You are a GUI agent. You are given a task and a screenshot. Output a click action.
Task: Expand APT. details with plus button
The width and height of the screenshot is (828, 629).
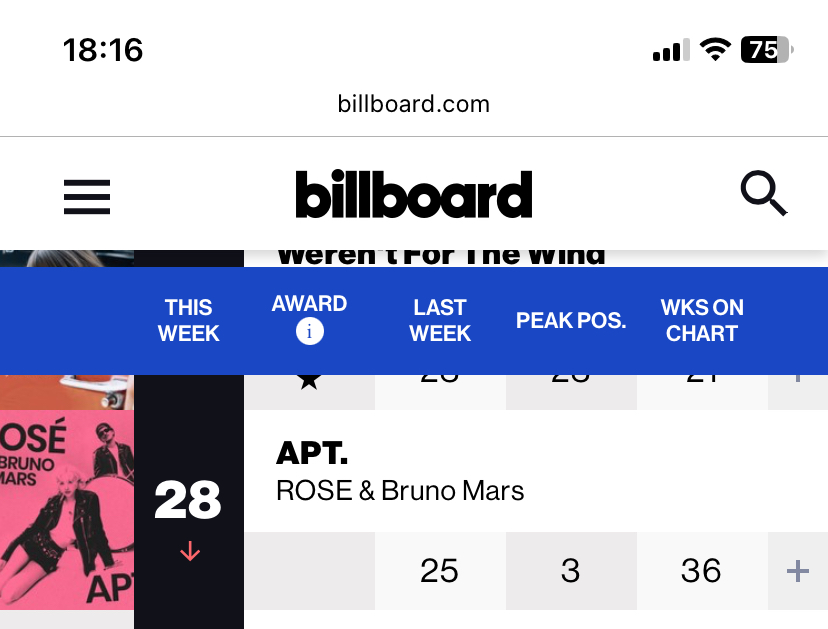[797, 571]
